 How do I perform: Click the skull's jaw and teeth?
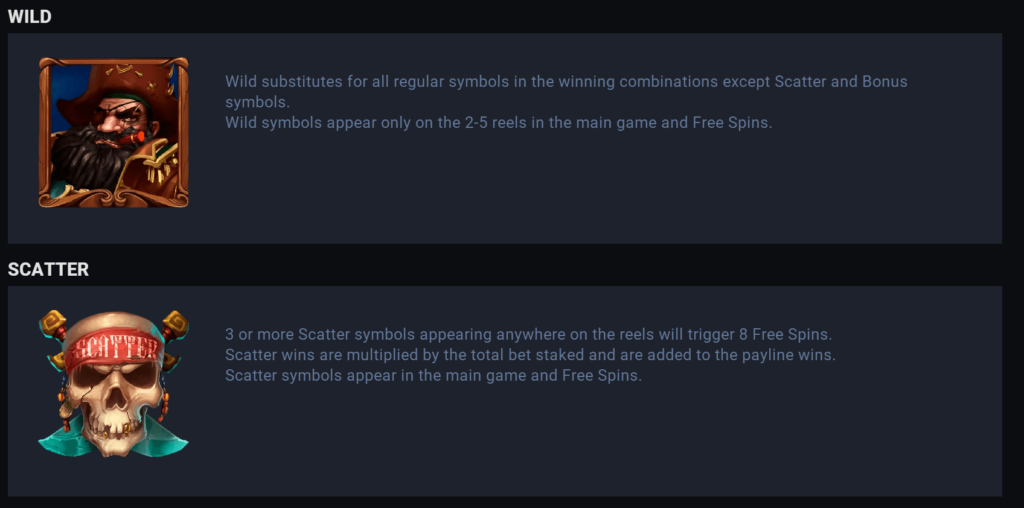[113, 425]
